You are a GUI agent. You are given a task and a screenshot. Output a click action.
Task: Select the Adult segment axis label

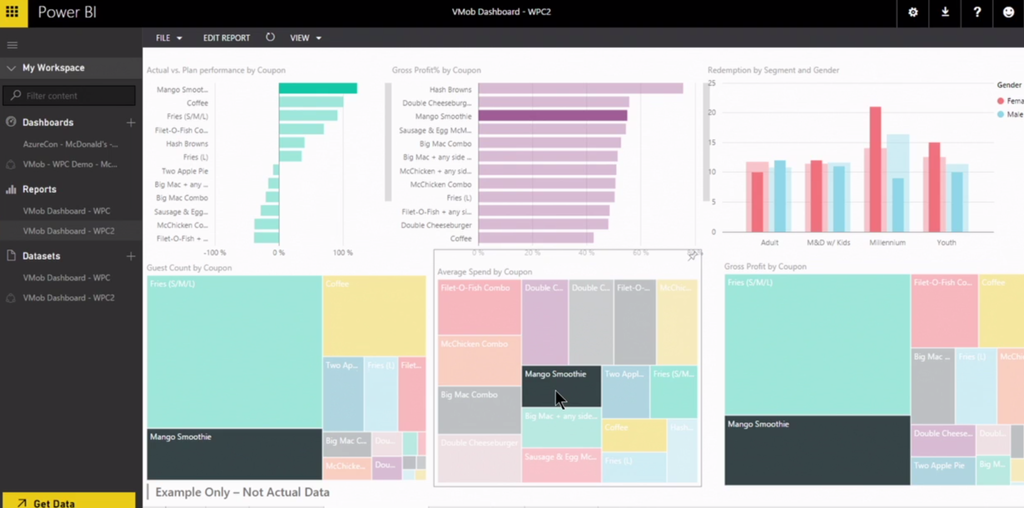pyautogui.click(x=770, y=242)
